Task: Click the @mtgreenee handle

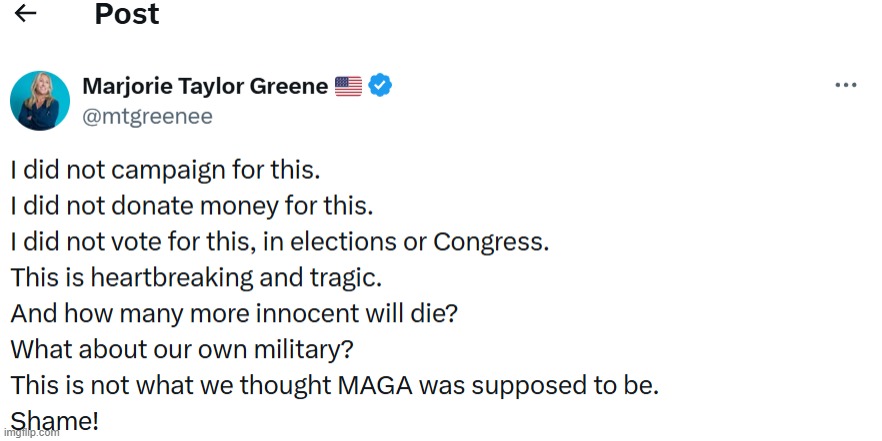Action: (147, 116)
